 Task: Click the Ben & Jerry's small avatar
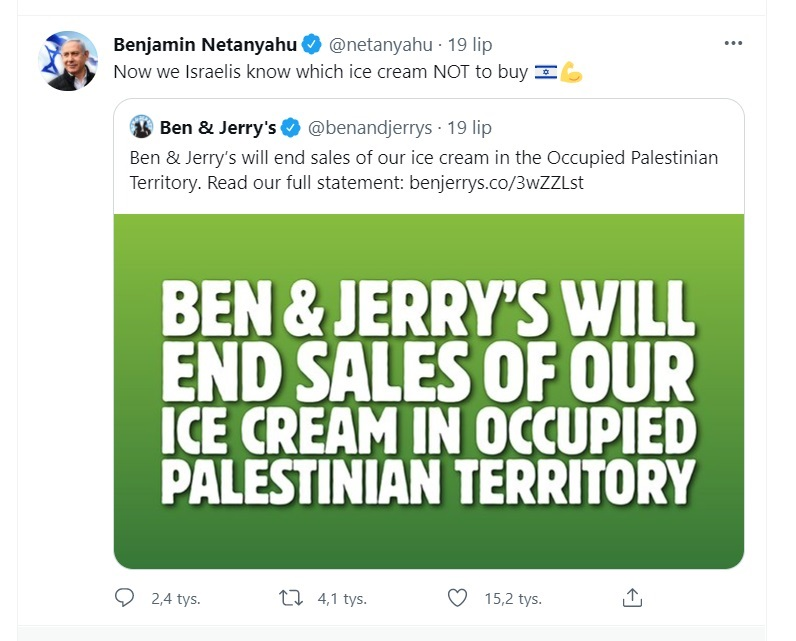coord(141,128)
